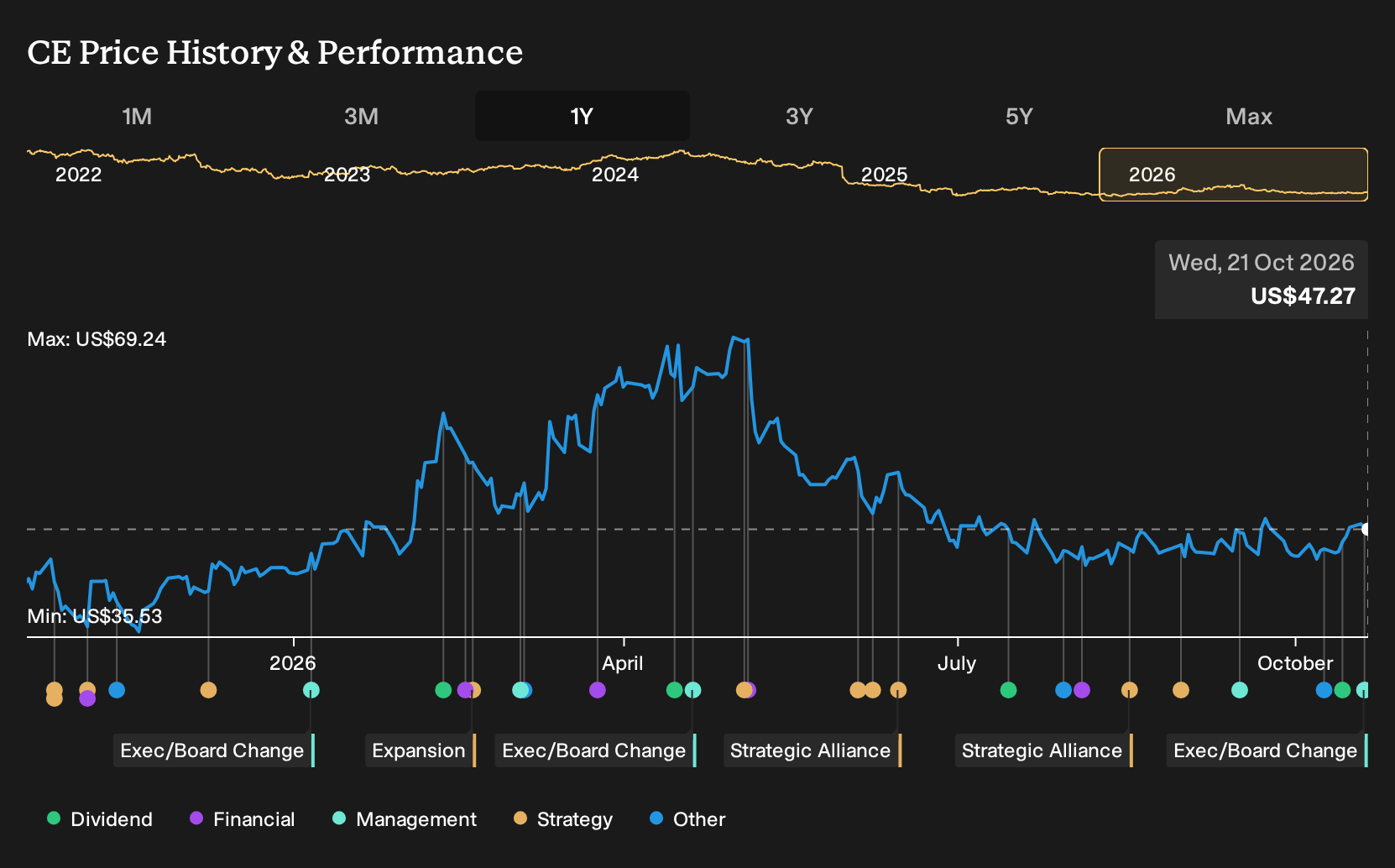Open the Expansion event label
Viewport: 1395px width, 868px height.
click(421, 750)
